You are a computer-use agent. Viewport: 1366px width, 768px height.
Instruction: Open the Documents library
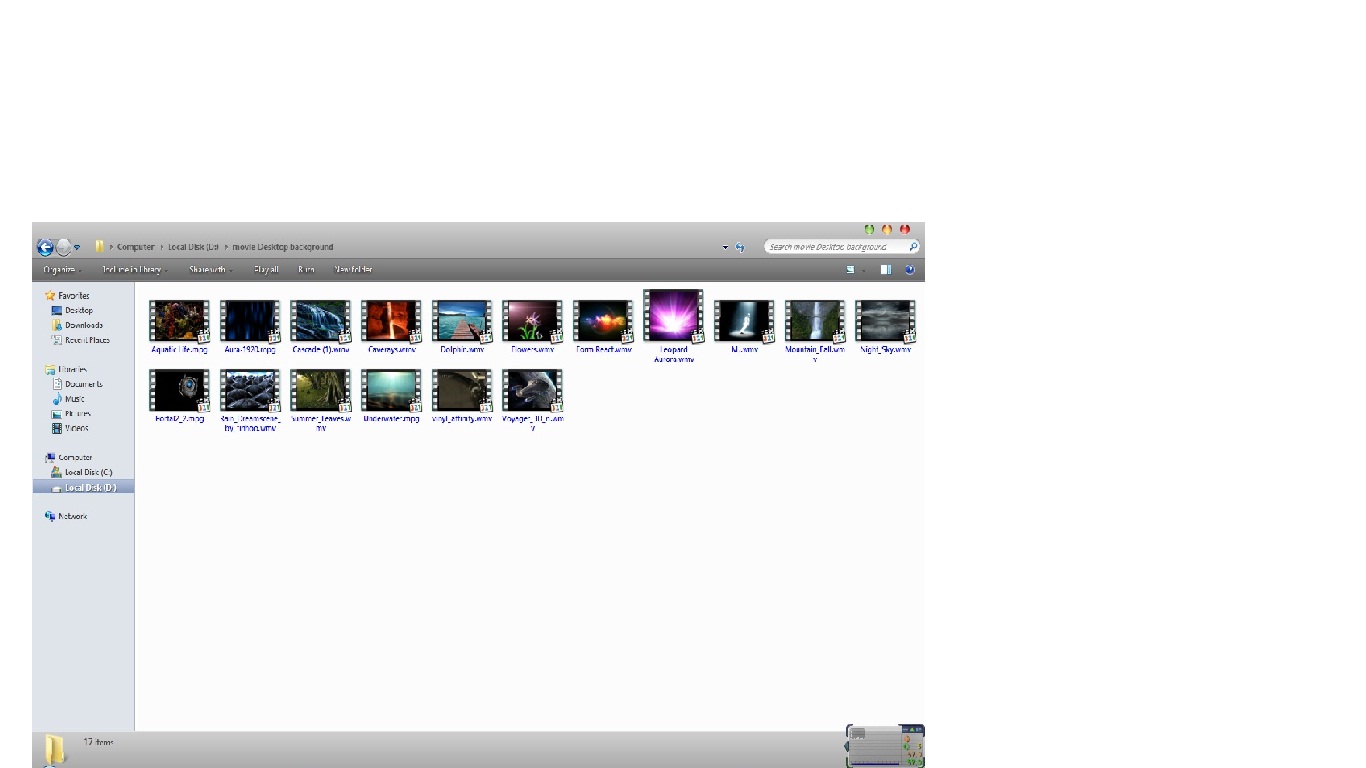77,384
